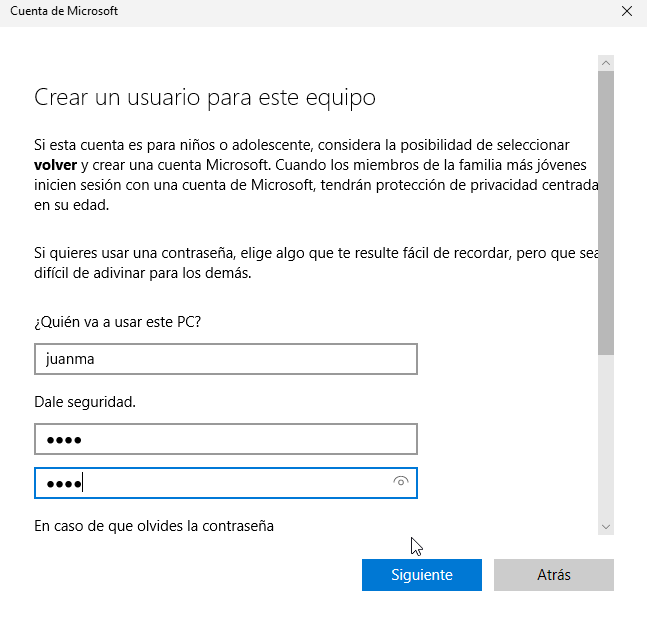Click the vertical scrollbar thumb
Screen dimensions: 647x621
[606, 213]
